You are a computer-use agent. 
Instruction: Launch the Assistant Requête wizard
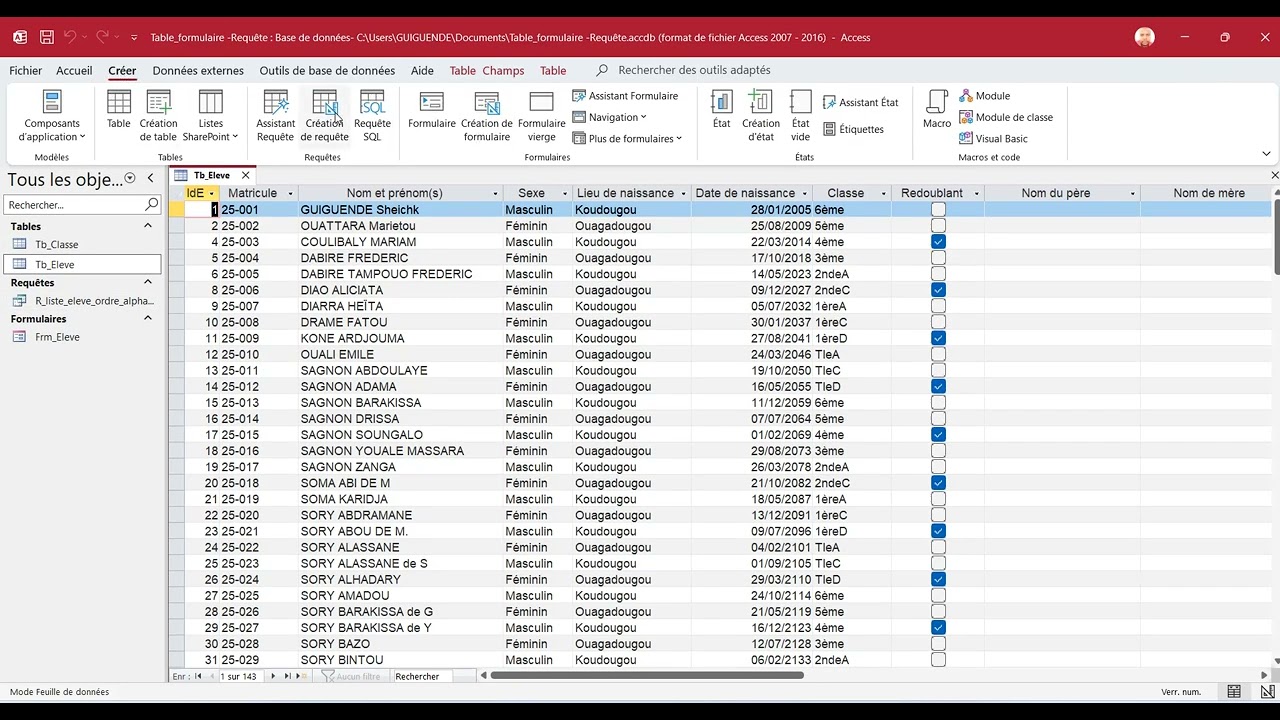[x=275, y=116]
